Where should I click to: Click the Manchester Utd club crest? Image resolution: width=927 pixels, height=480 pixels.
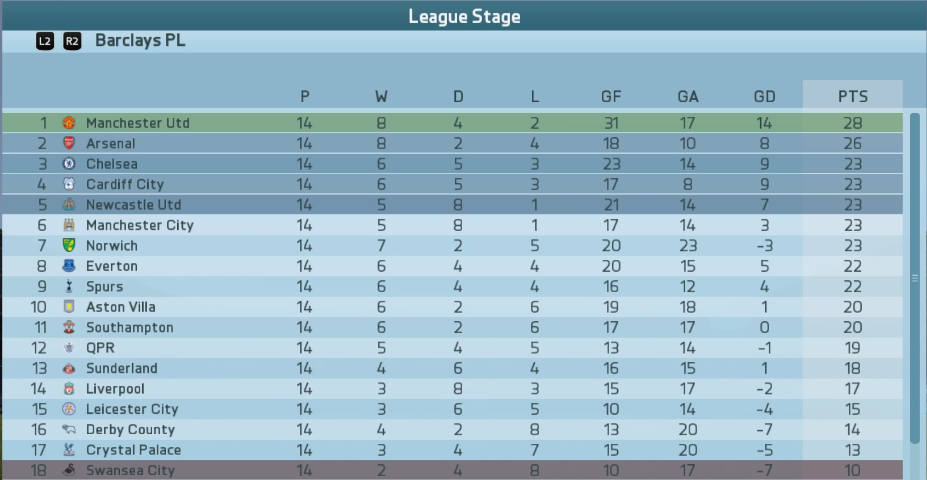[x=69, y=123]
